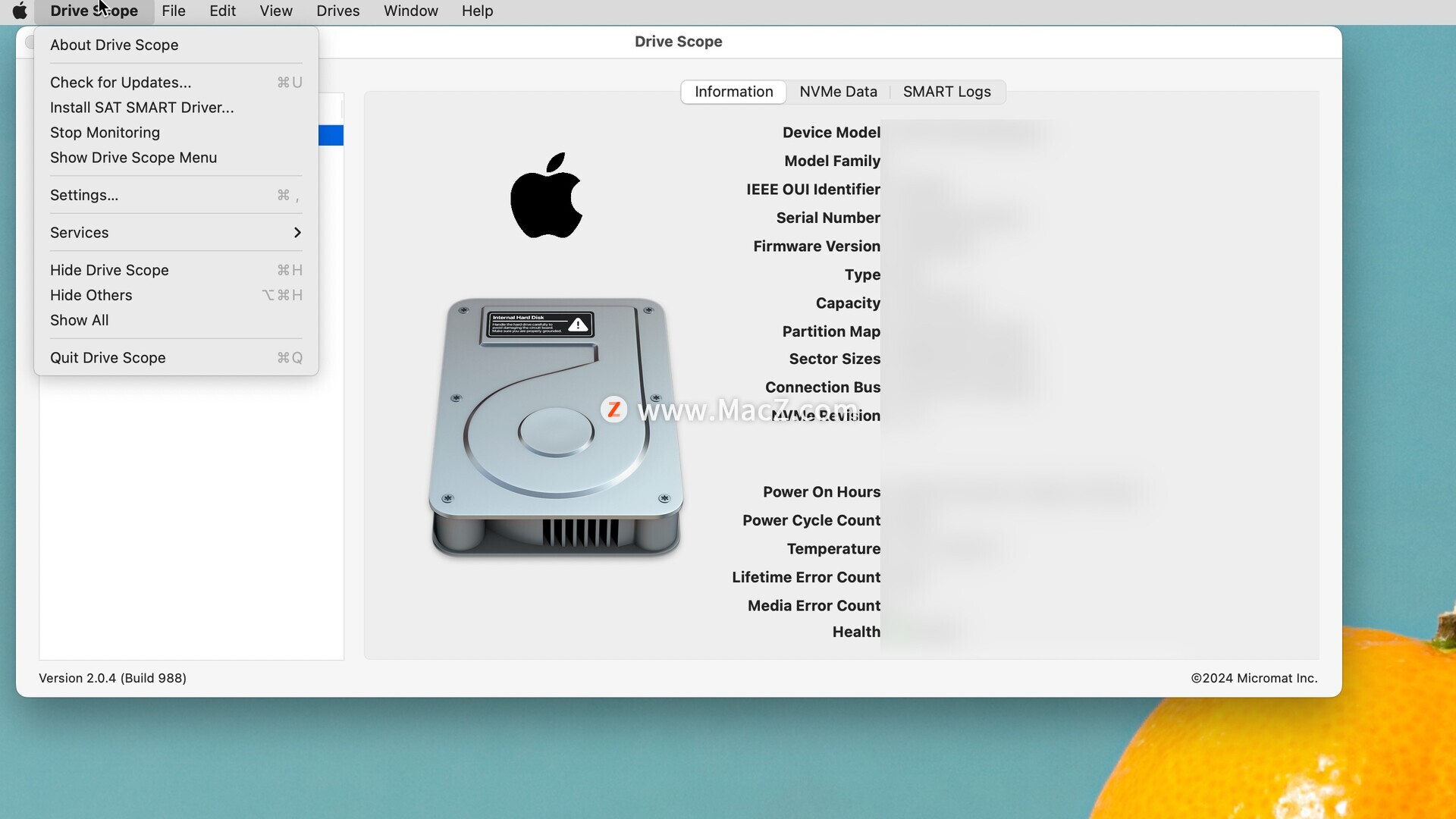
Task: Click the Apple logo in the menu bar
Action: (x=20, y=11)
